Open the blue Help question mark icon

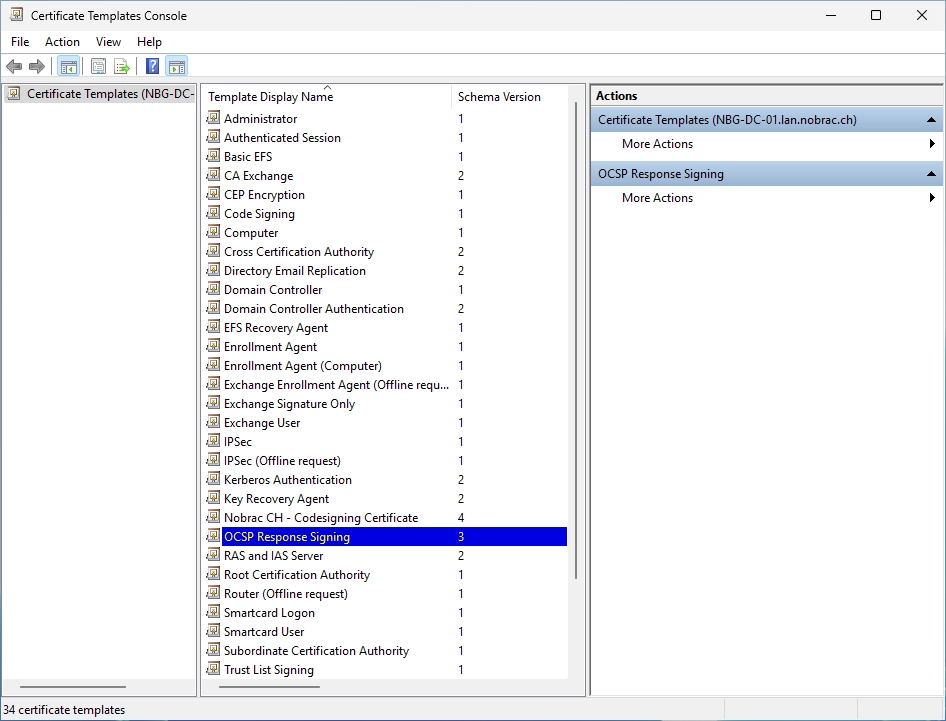pos(153,66)
